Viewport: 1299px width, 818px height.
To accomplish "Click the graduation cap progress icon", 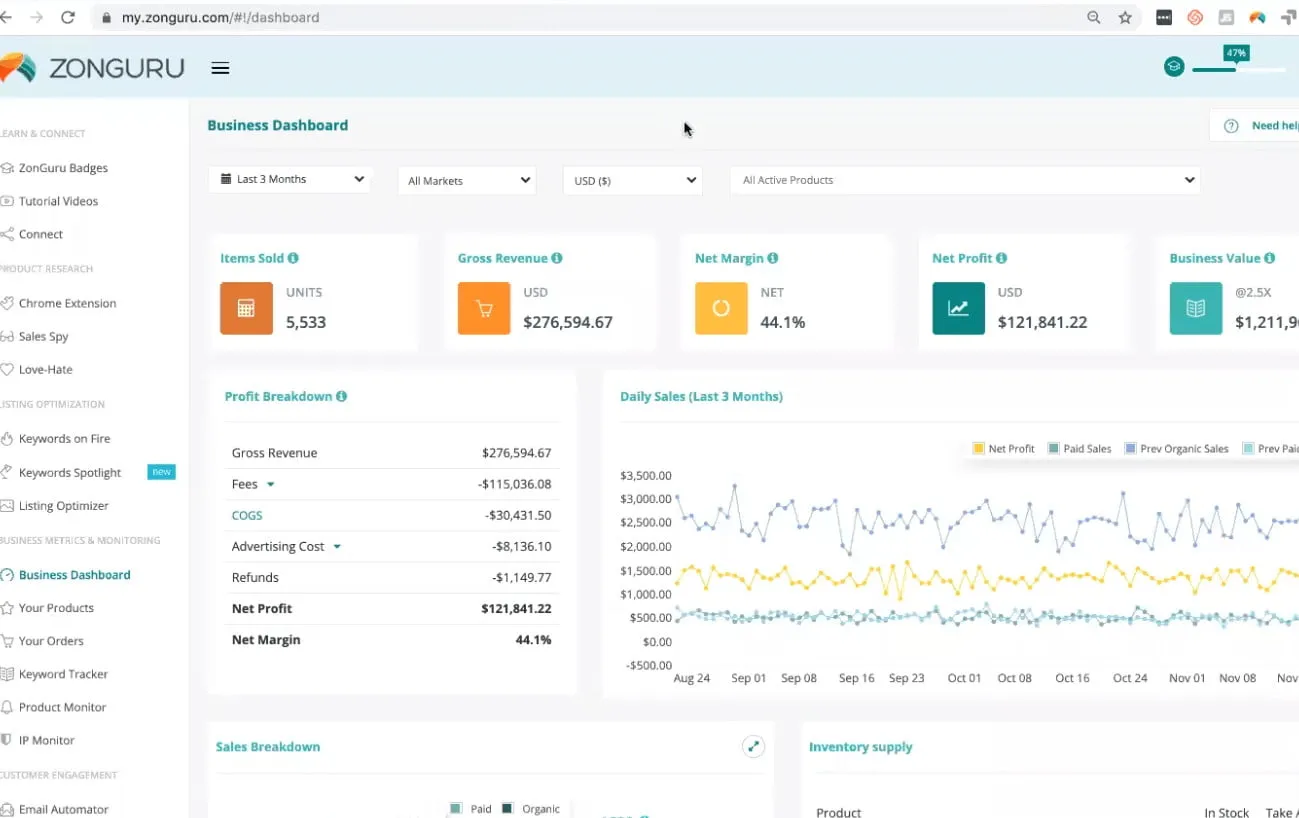I will click(1173, 67).
